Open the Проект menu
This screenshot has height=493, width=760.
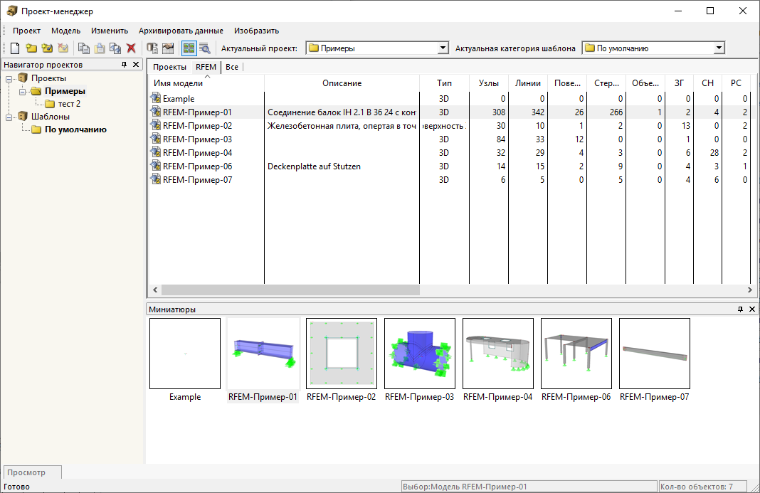[x=27, y=31]
